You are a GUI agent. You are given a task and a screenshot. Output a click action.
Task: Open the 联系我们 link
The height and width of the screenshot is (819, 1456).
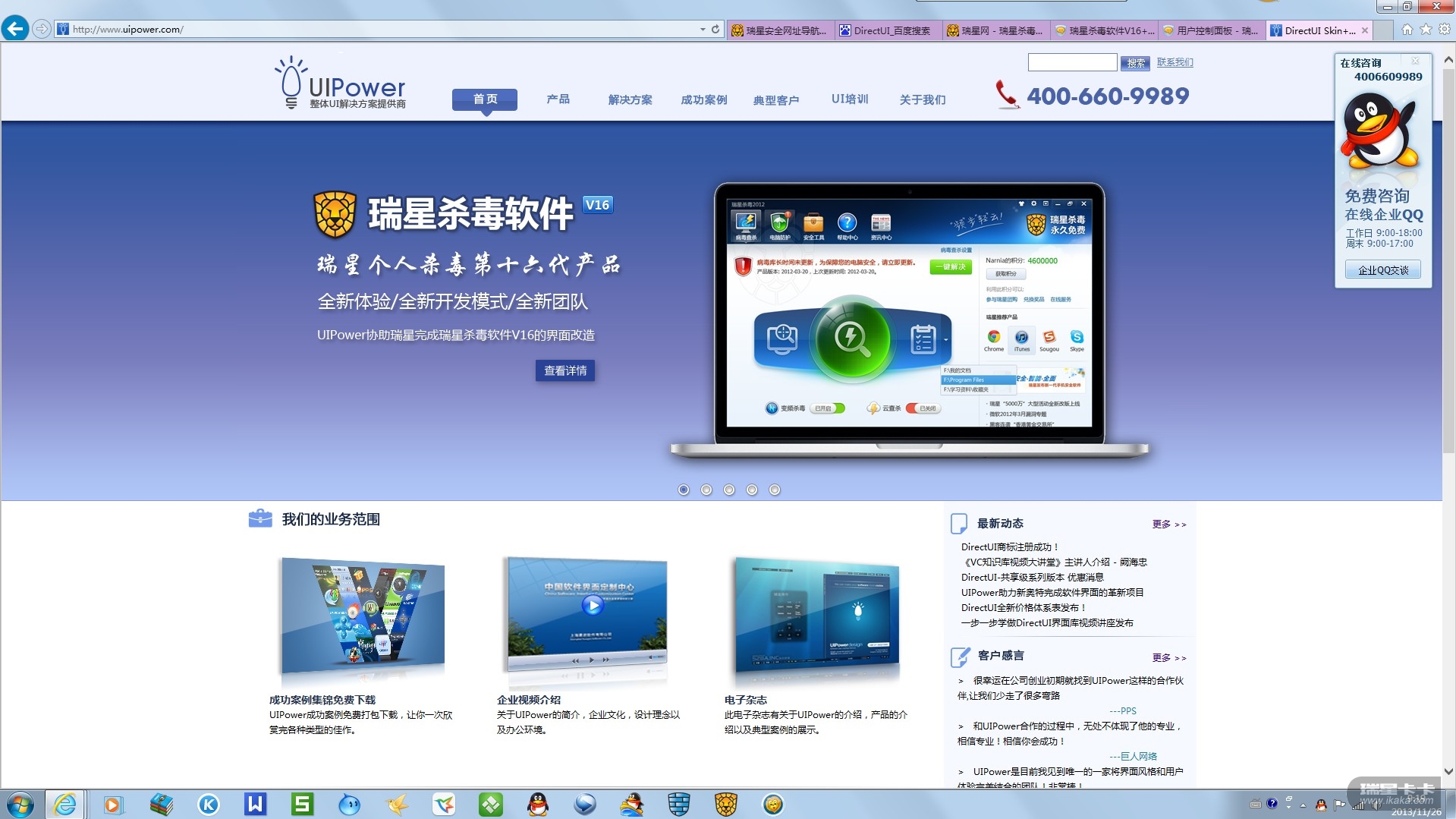[x=1175, y=62]
